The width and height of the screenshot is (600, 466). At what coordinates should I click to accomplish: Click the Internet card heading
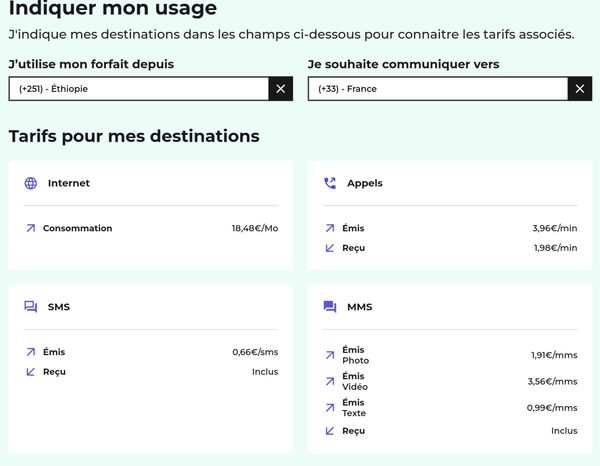coord(68,183)
